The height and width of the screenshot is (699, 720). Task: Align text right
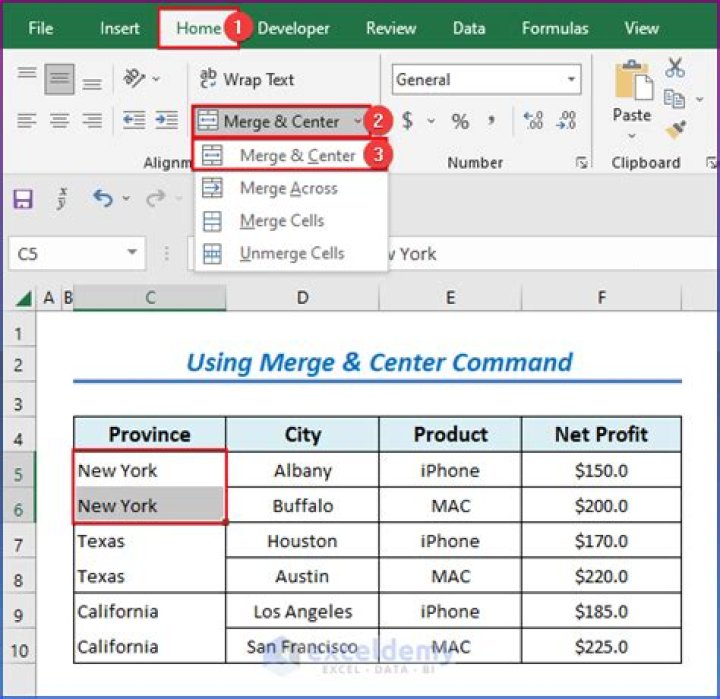(92, 121)
